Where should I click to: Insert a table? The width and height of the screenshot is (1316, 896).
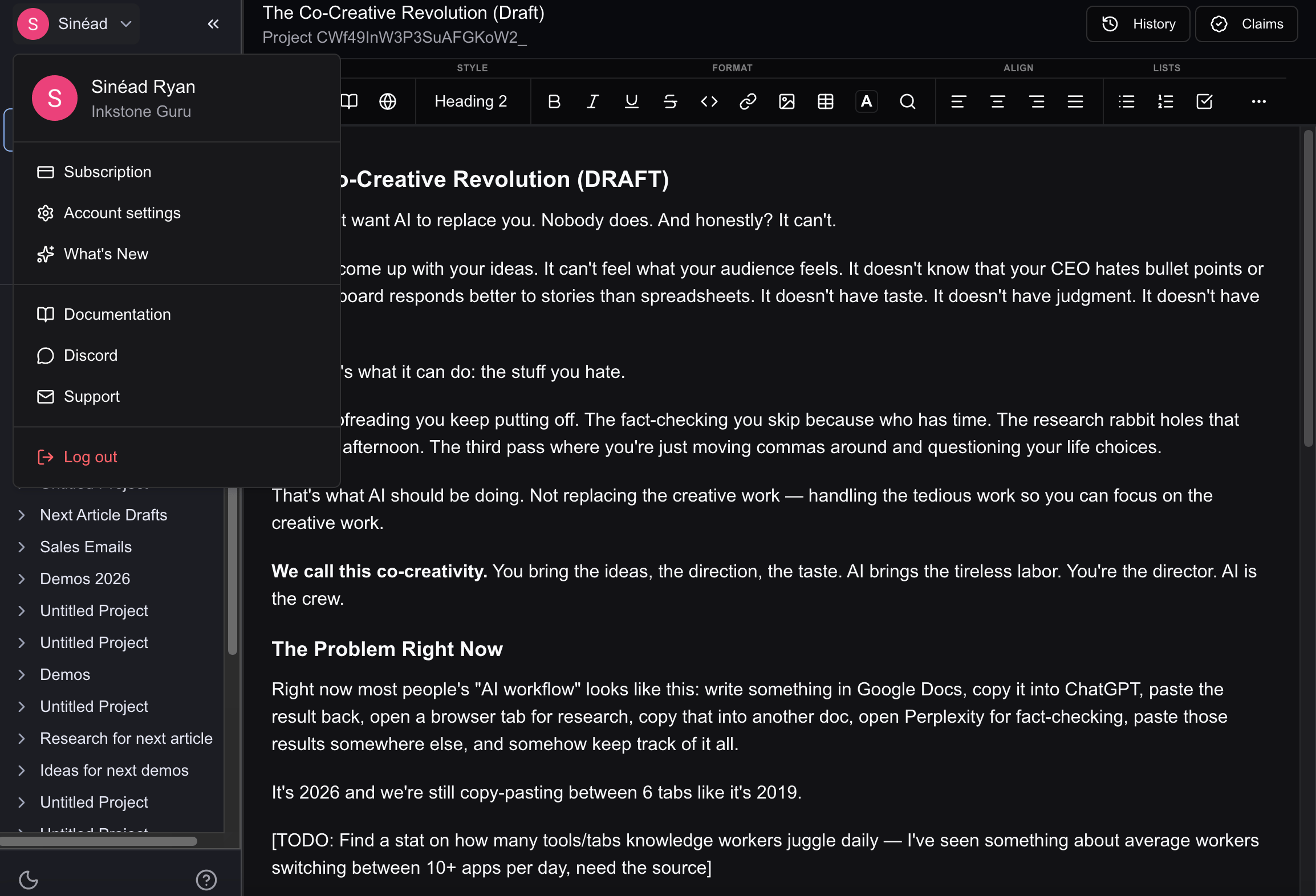pyautogui.click(x=825, y=101)
